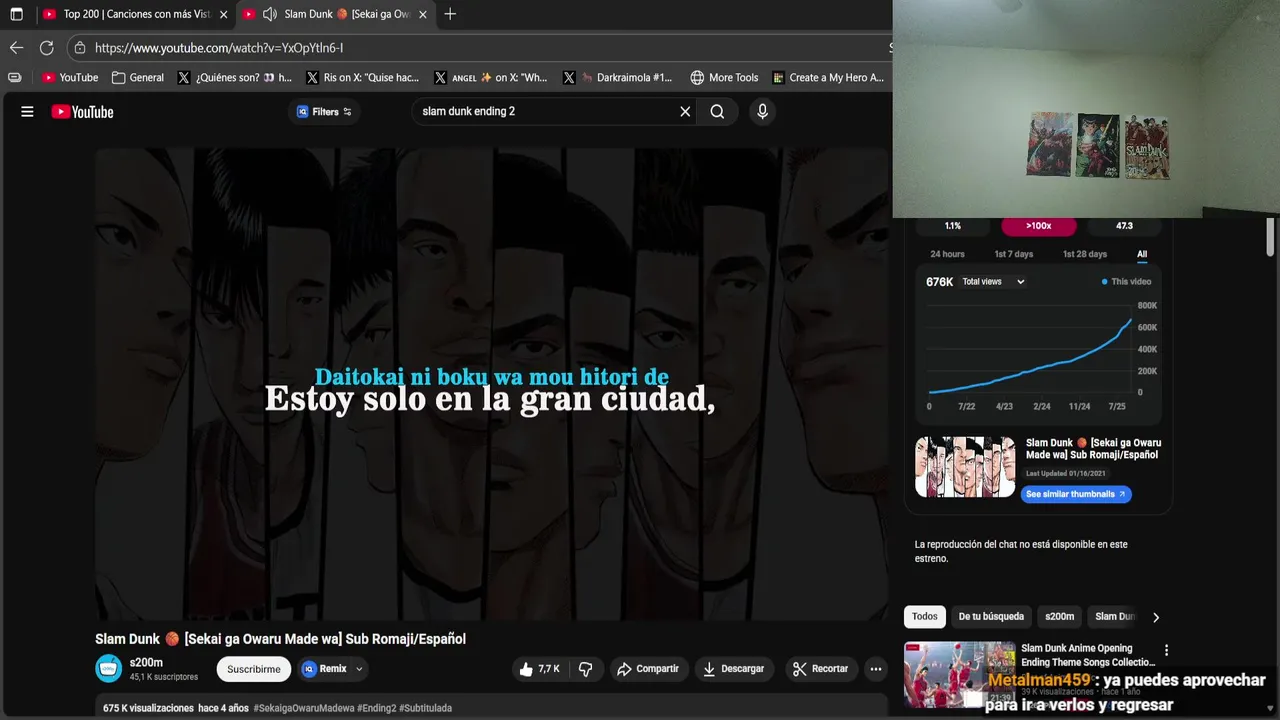The height and width of the screenshot is (720, 1280).
Task: Click the sidebar vertical scrollbar
Action: coord(1271,237)
